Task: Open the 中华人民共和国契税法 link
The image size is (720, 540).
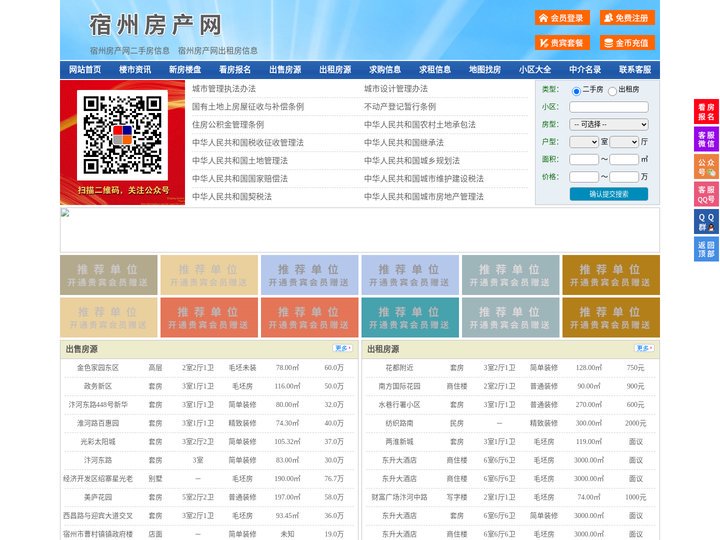Action: [x=232, y=197]
